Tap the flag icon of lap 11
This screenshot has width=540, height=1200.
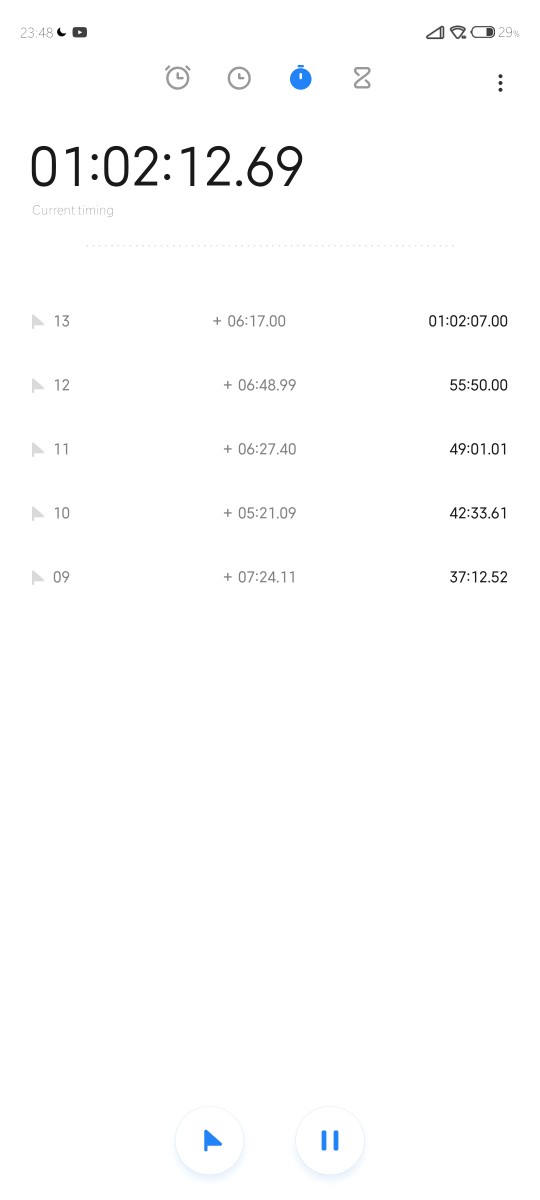click(x=38, y=450)
